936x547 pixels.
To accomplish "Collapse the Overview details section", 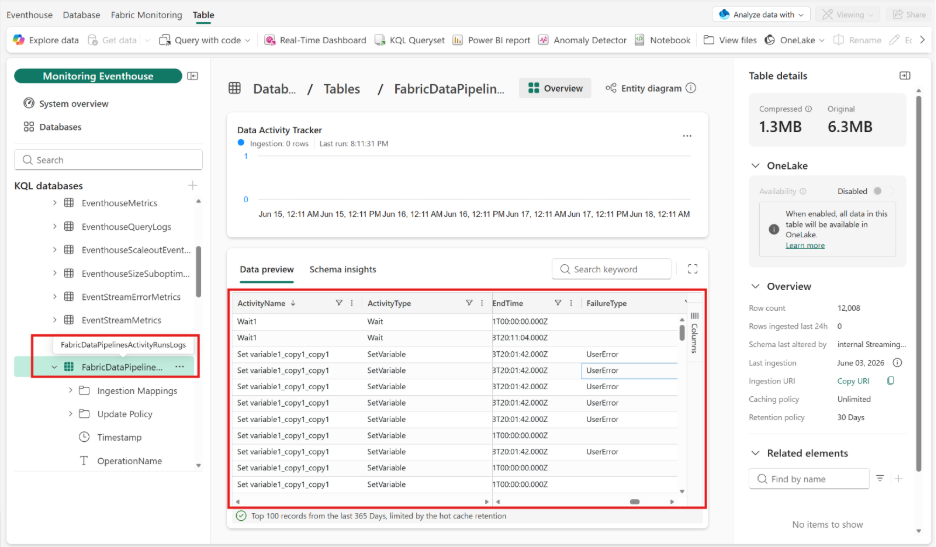I will tap(755, 286).
